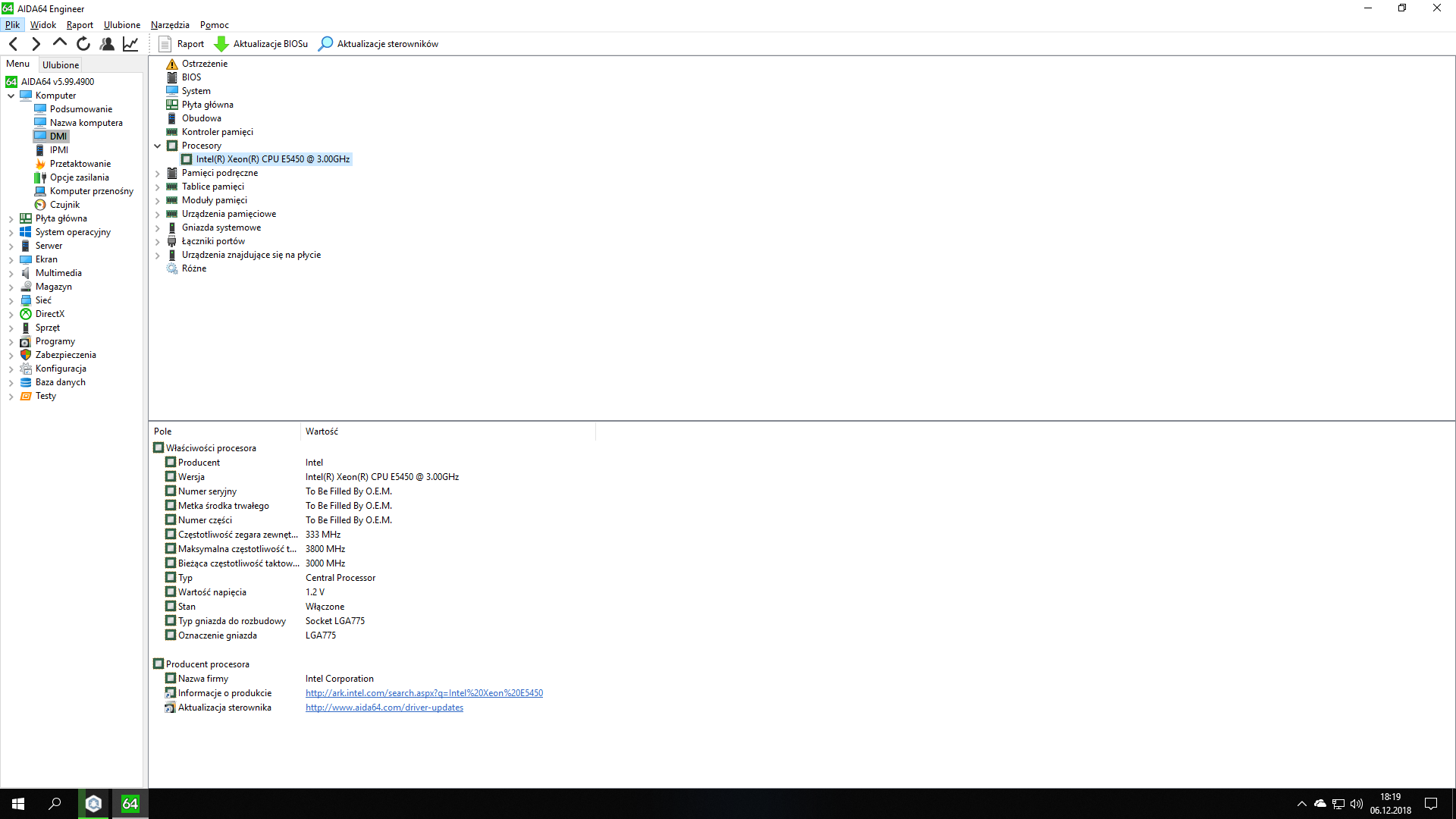Open the Windows notification center
Screen dimensions: 1456x819
click(x=1431, y=804)
